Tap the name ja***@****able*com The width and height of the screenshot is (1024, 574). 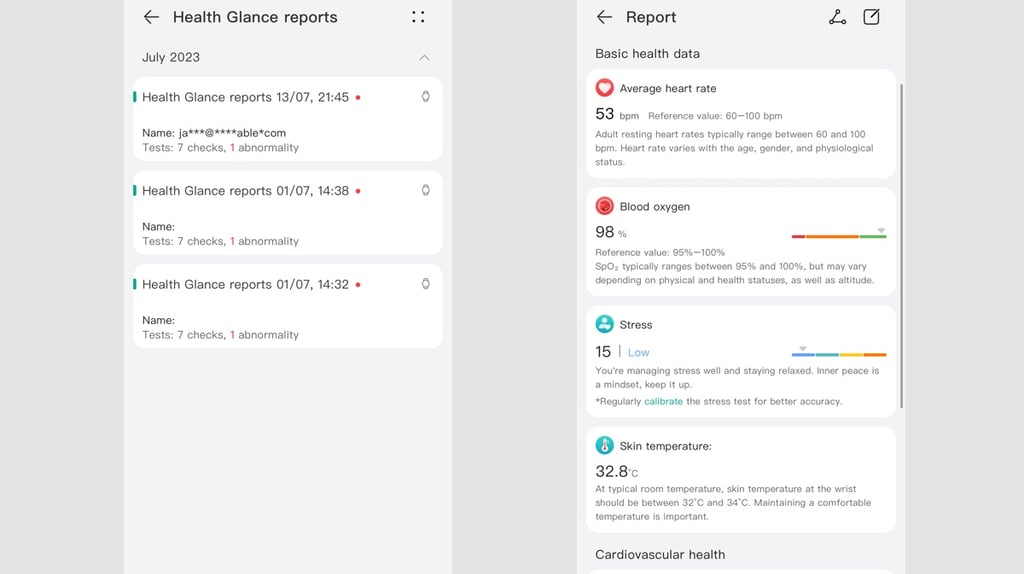pyautogui.click(x=232, y=133)
